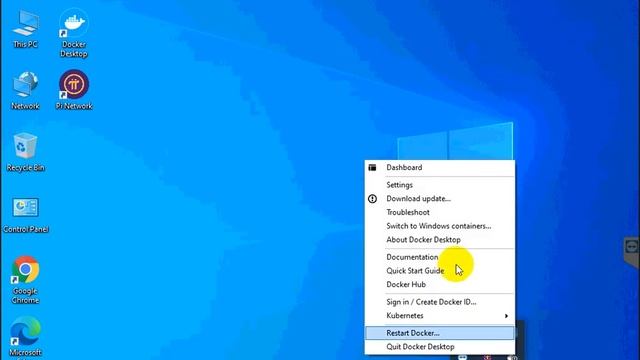Image resolution: width=640 pixels, height=360 pixels.
Task: Open Docker Hub menu item
Action: (440, 284)
